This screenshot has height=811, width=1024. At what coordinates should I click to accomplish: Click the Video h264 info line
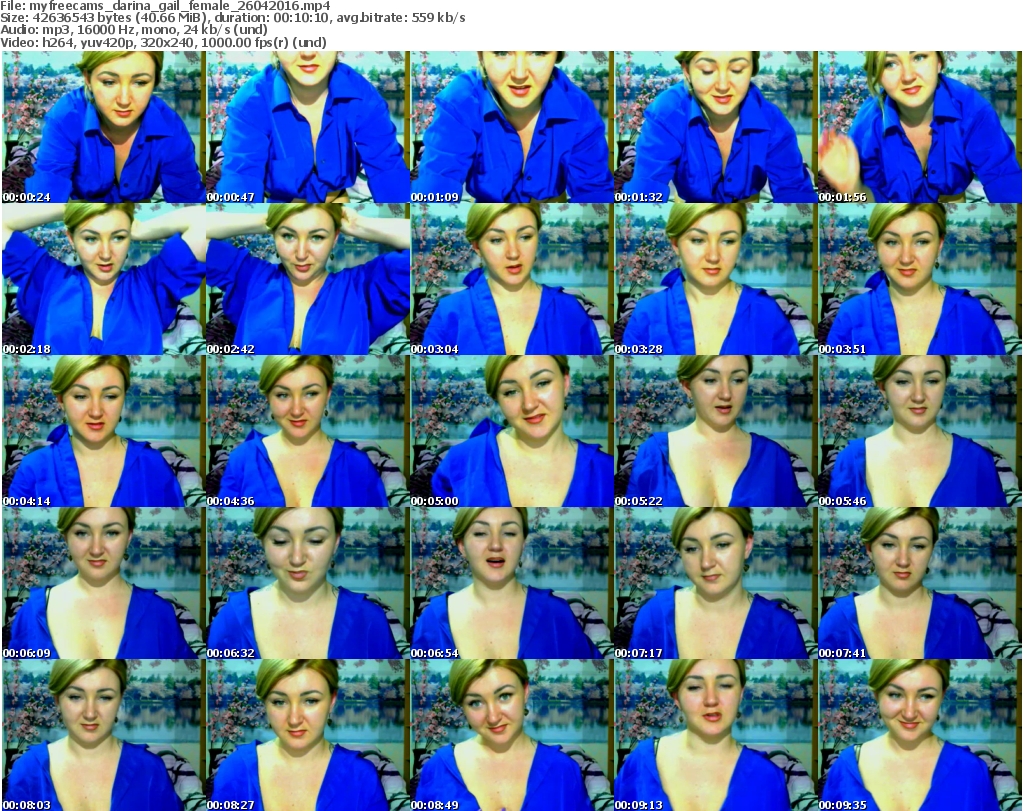pos(163,42)
